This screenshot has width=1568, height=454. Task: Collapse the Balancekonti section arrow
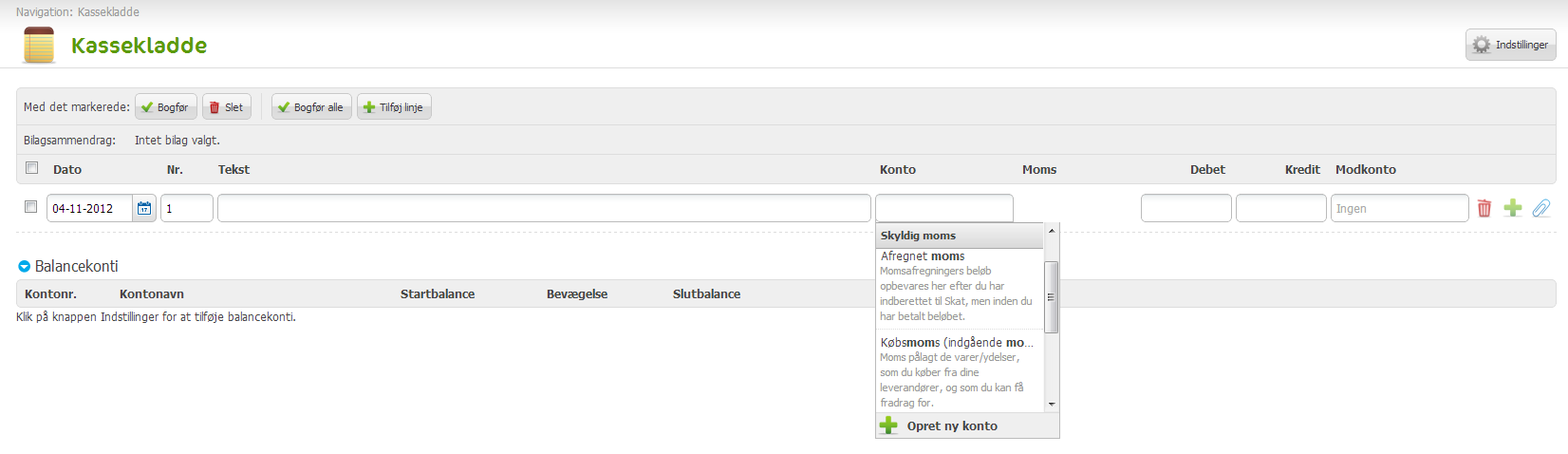pyautogui.click(x=25, y=267)
